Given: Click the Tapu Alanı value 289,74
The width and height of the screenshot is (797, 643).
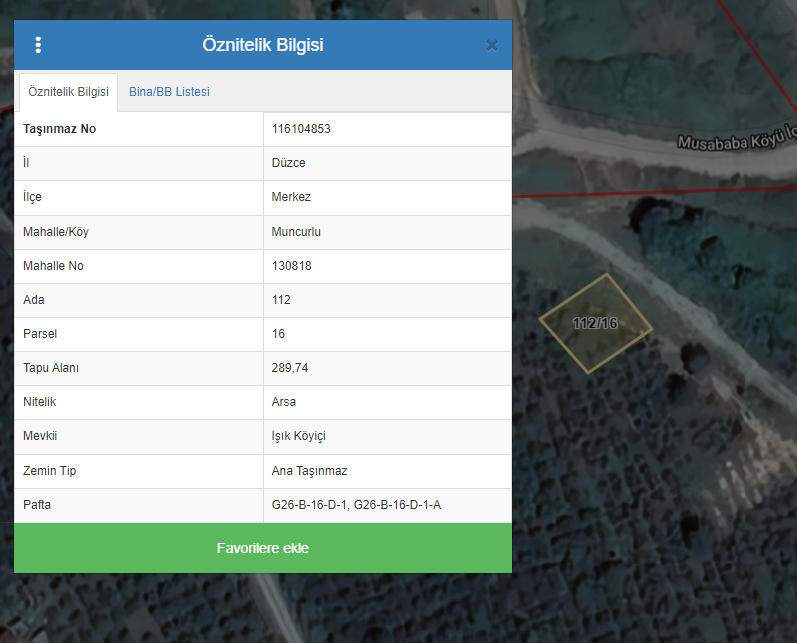Looking at the screenshot, I should (290, 369).
